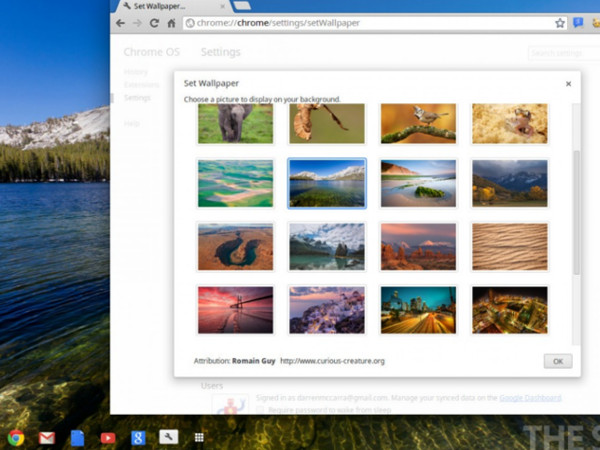Choose the bird on branch wallpaper
This screenshot has height=450, width=600.
418,124
